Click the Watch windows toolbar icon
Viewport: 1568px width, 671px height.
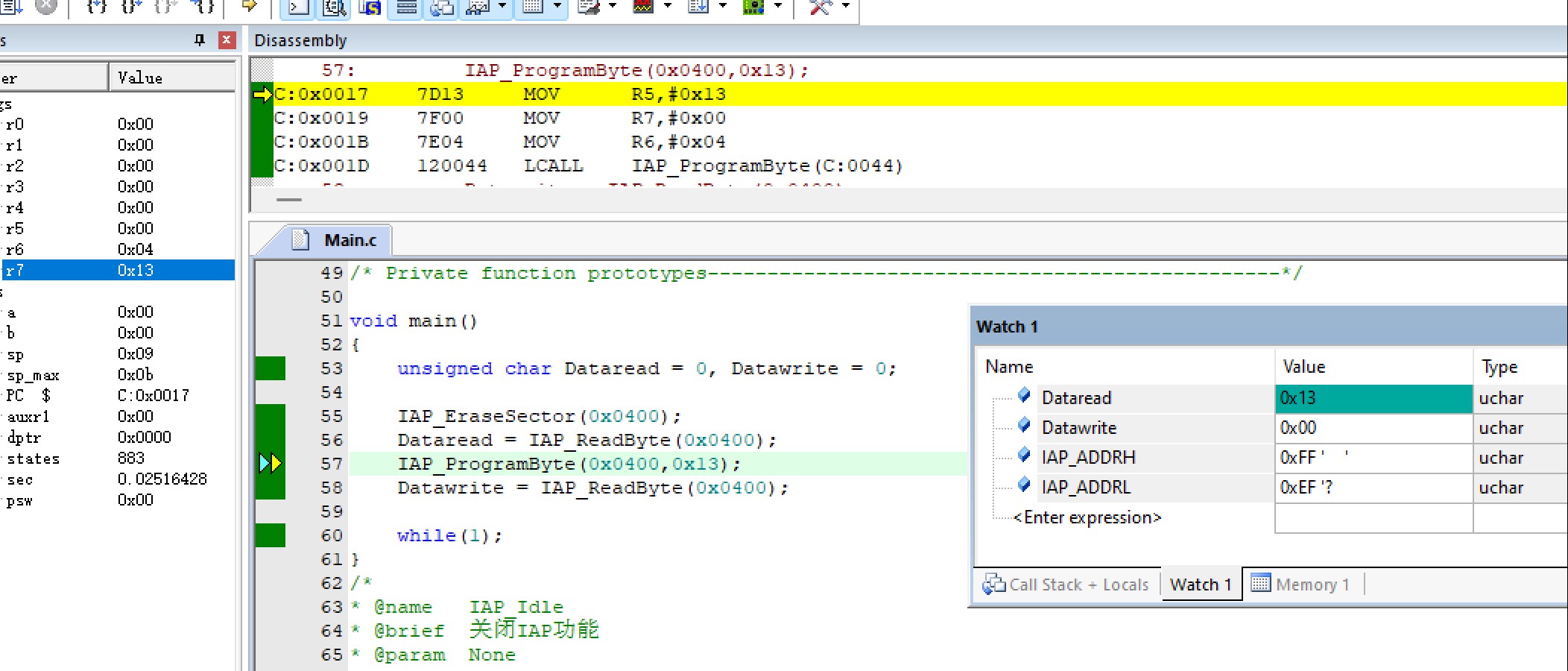coord(477,7)
